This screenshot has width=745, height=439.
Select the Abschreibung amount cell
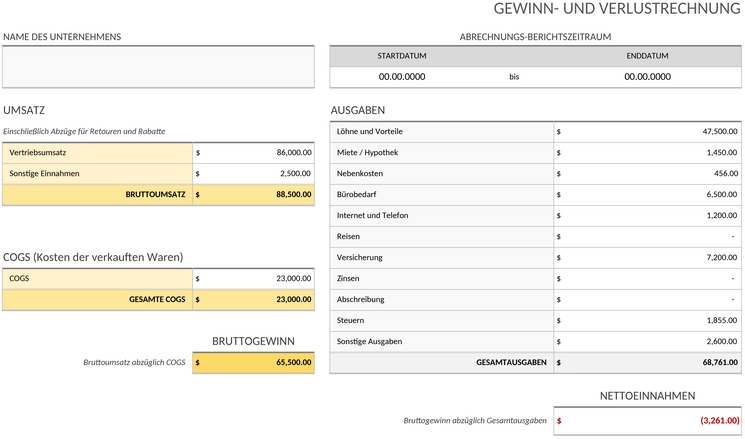(x=648, y=299)
